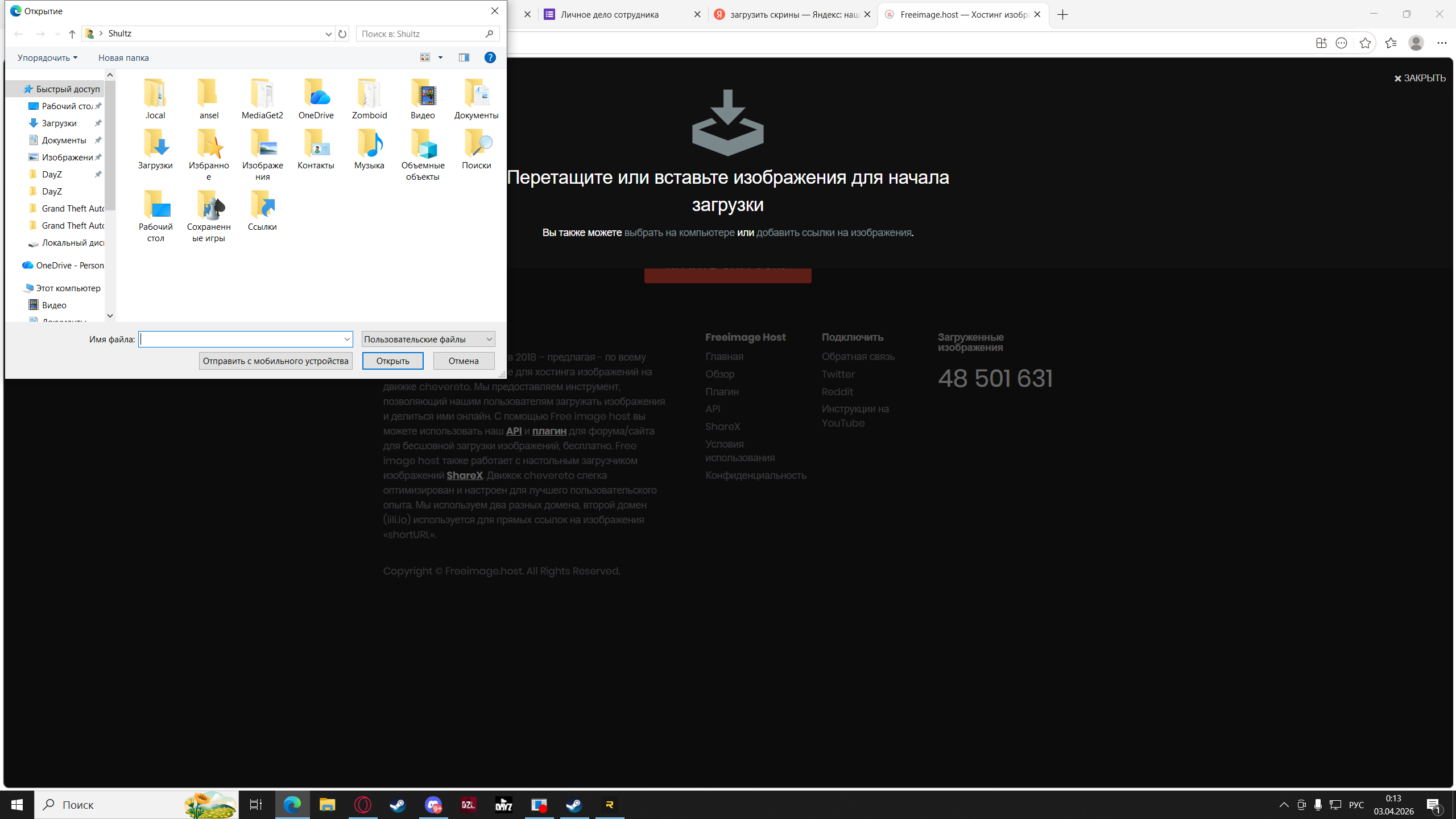Select the Контакты folder

click(316, 149)
